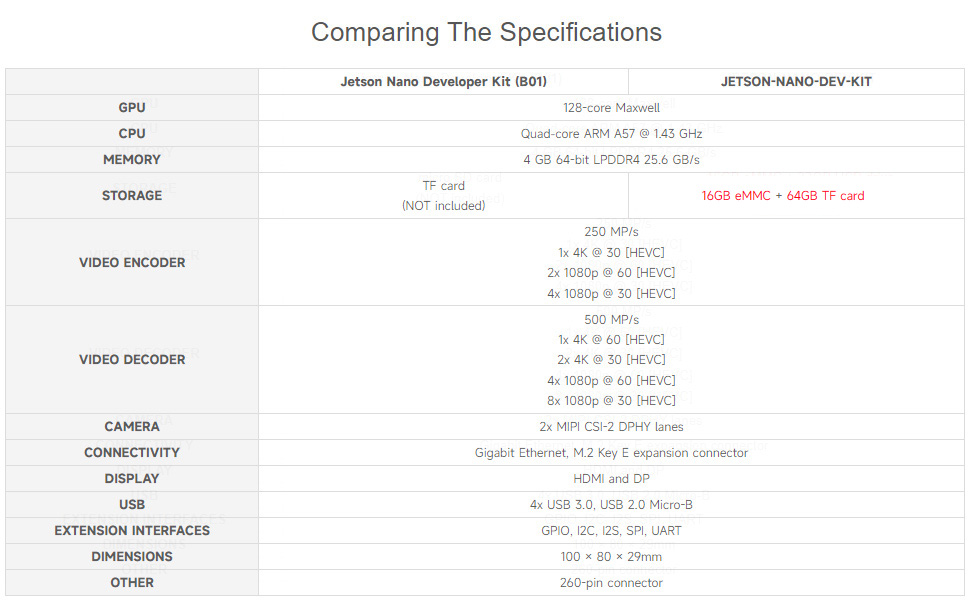Click the MEMORY row label
The height and width of the screenshot is (600, 970).
point(132,160)
